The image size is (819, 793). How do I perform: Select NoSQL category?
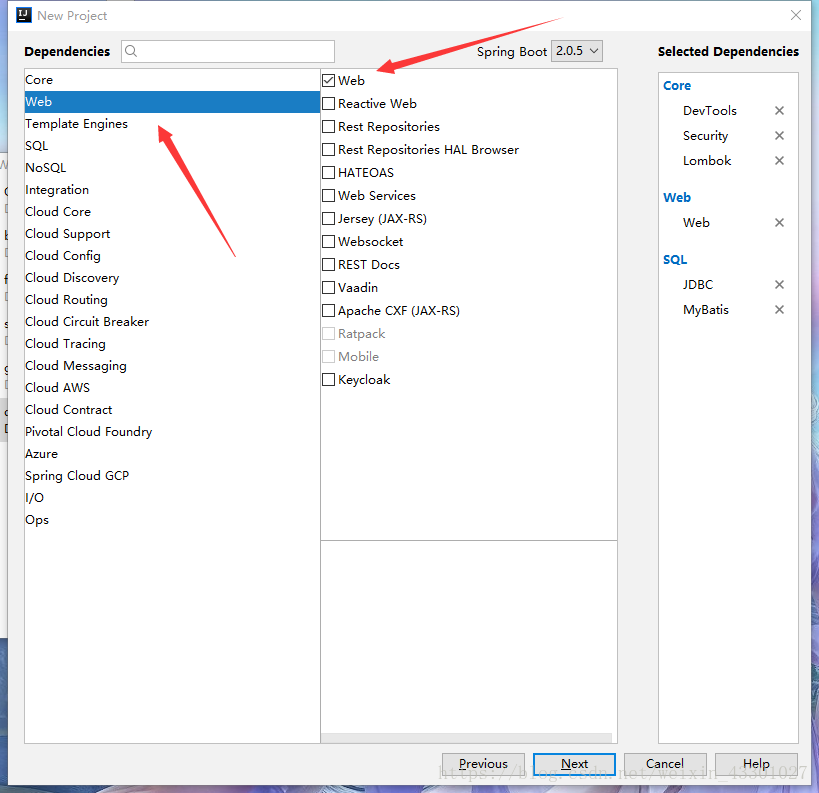pos(172,168)
